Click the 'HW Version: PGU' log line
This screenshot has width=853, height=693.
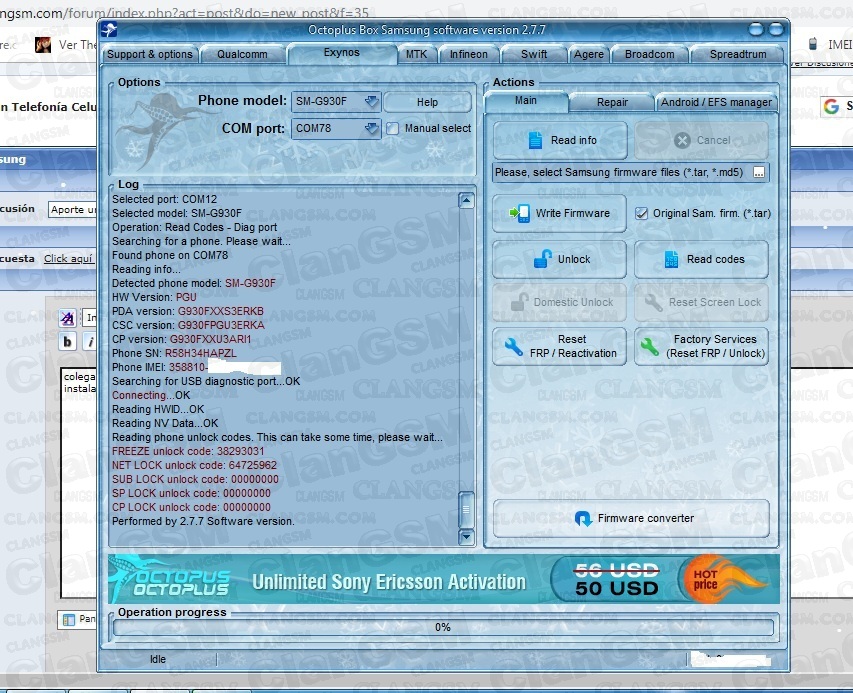154,298
